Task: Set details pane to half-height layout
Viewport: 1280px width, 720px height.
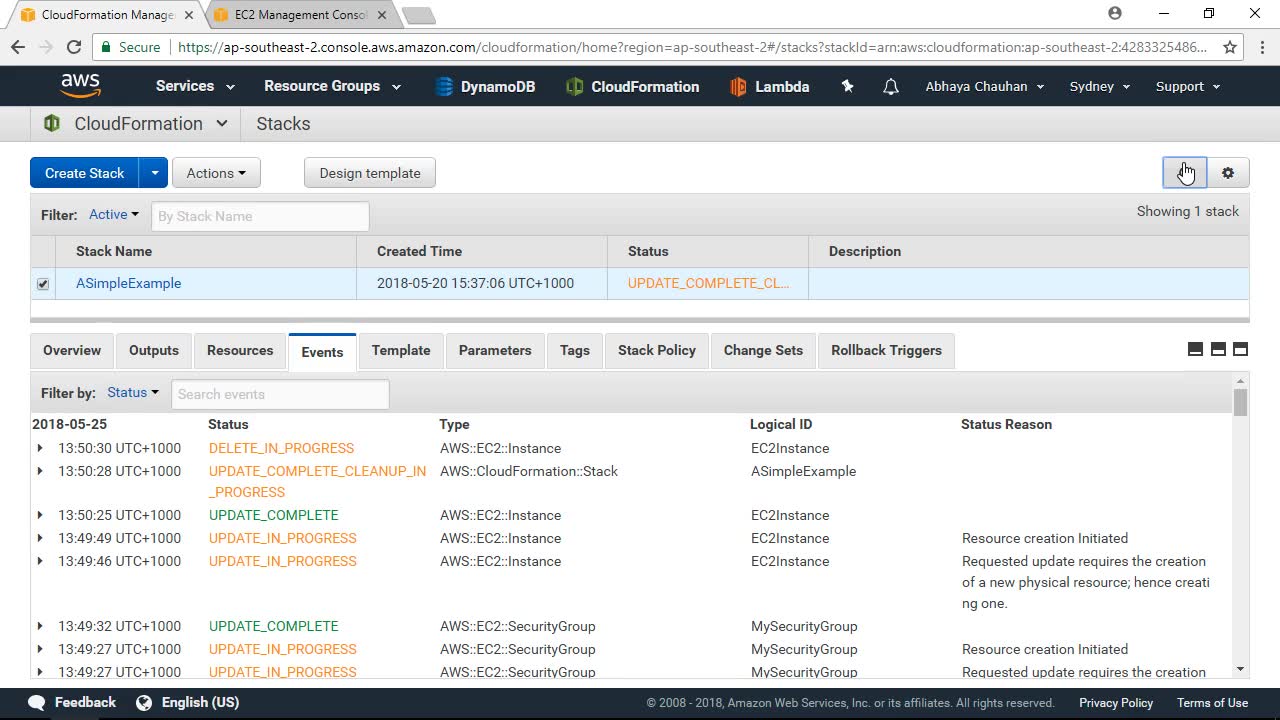Action: [x=1218, y=349]
